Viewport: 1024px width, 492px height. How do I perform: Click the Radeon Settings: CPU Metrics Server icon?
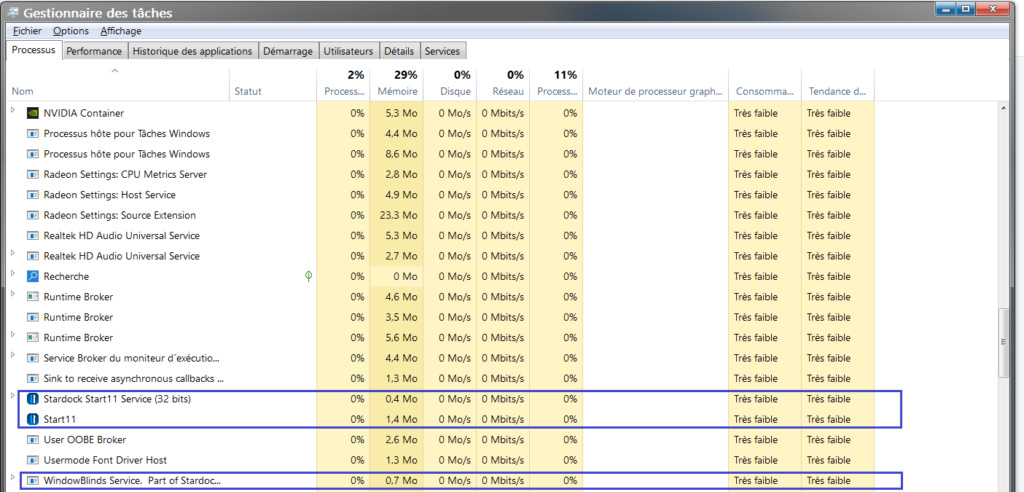(x=32, y=174)
